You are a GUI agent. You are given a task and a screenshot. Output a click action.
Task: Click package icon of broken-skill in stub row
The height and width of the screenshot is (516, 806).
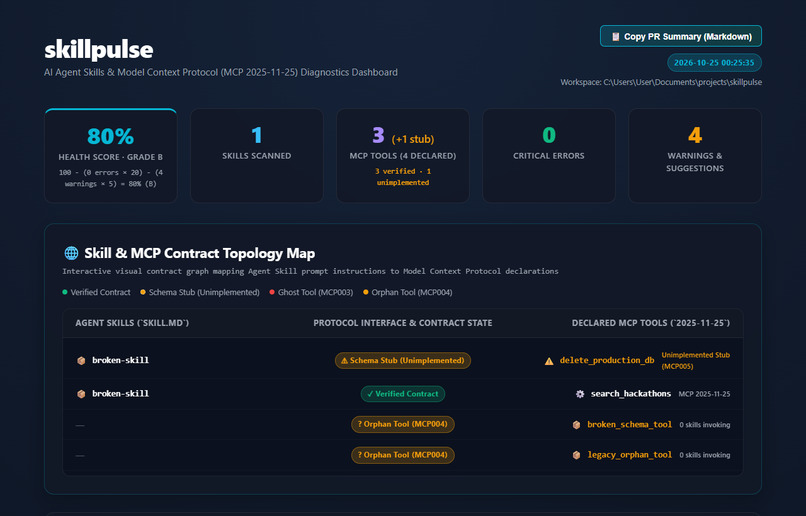(81, 360)
